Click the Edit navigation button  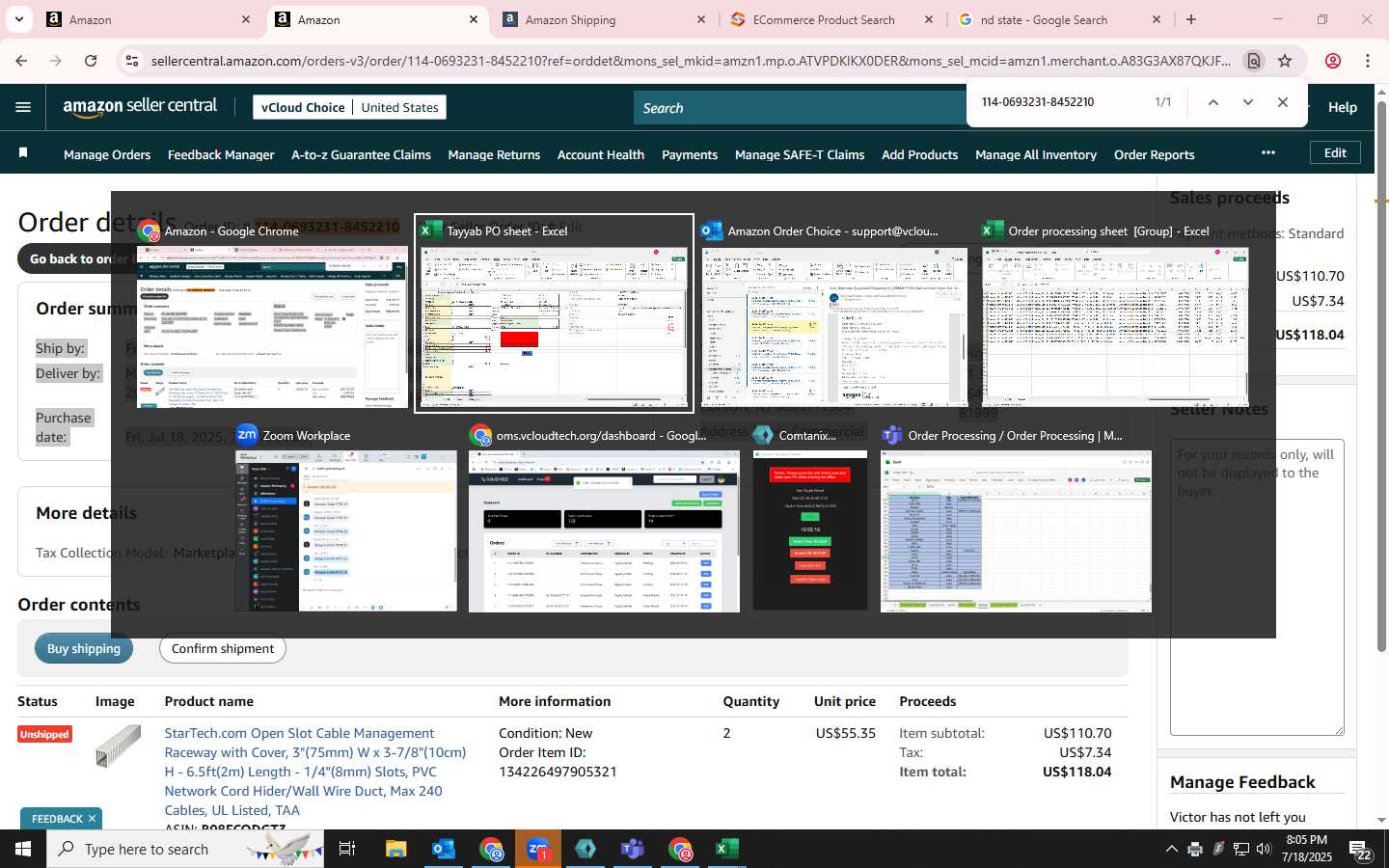click(x=1335, y=152)
